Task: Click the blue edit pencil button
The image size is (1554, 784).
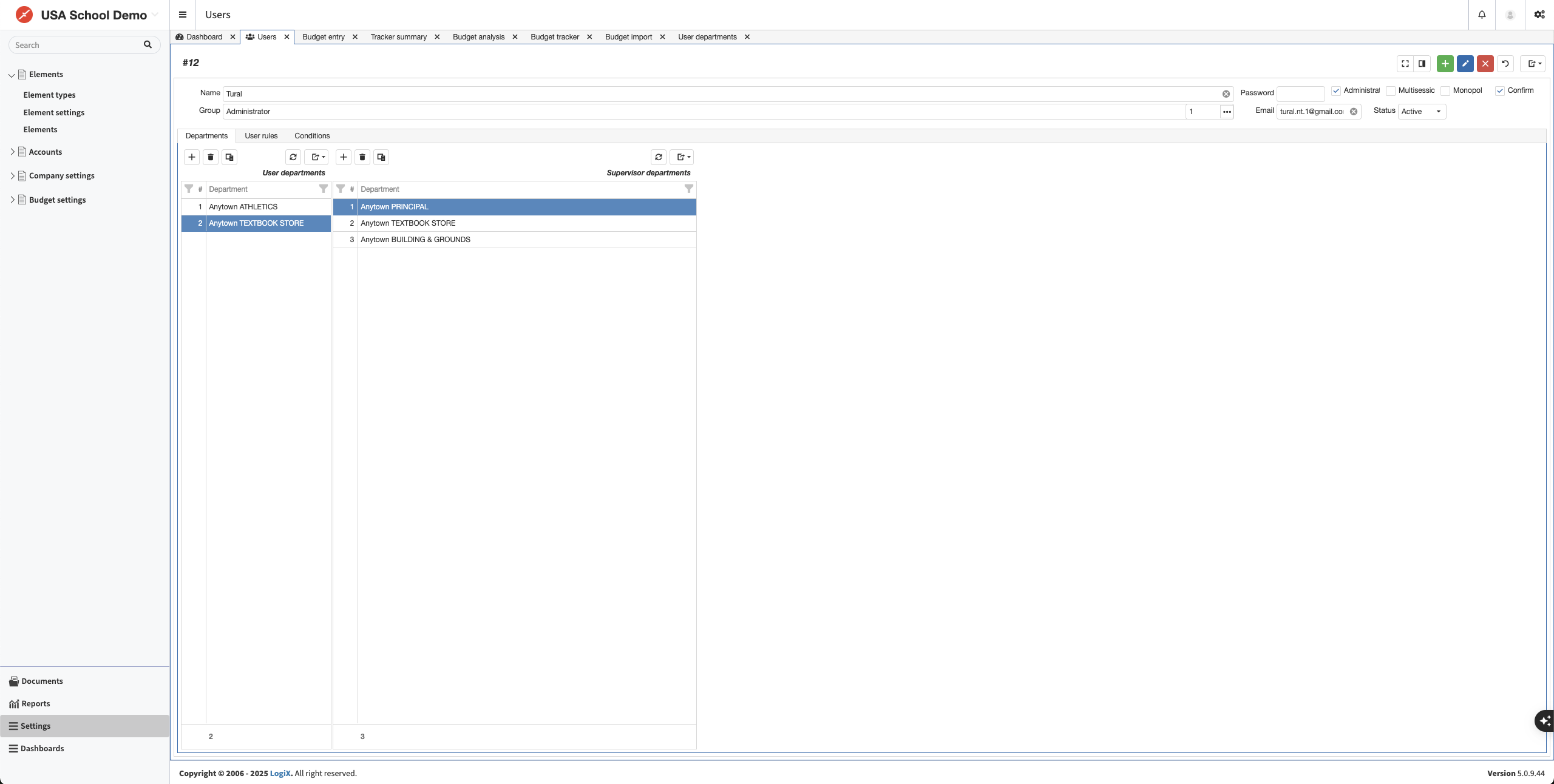Action: click(1465, 63)
